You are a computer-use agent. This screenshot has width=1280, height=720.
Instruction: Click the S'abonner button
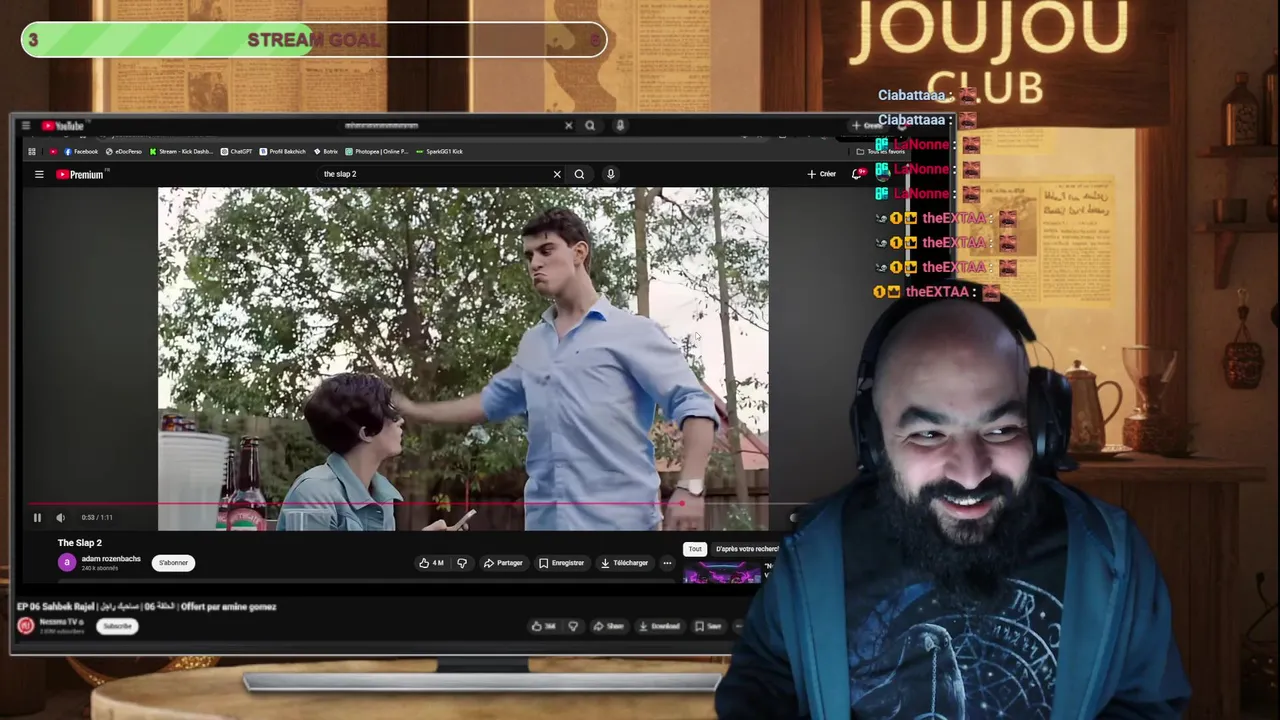[173, 563]
